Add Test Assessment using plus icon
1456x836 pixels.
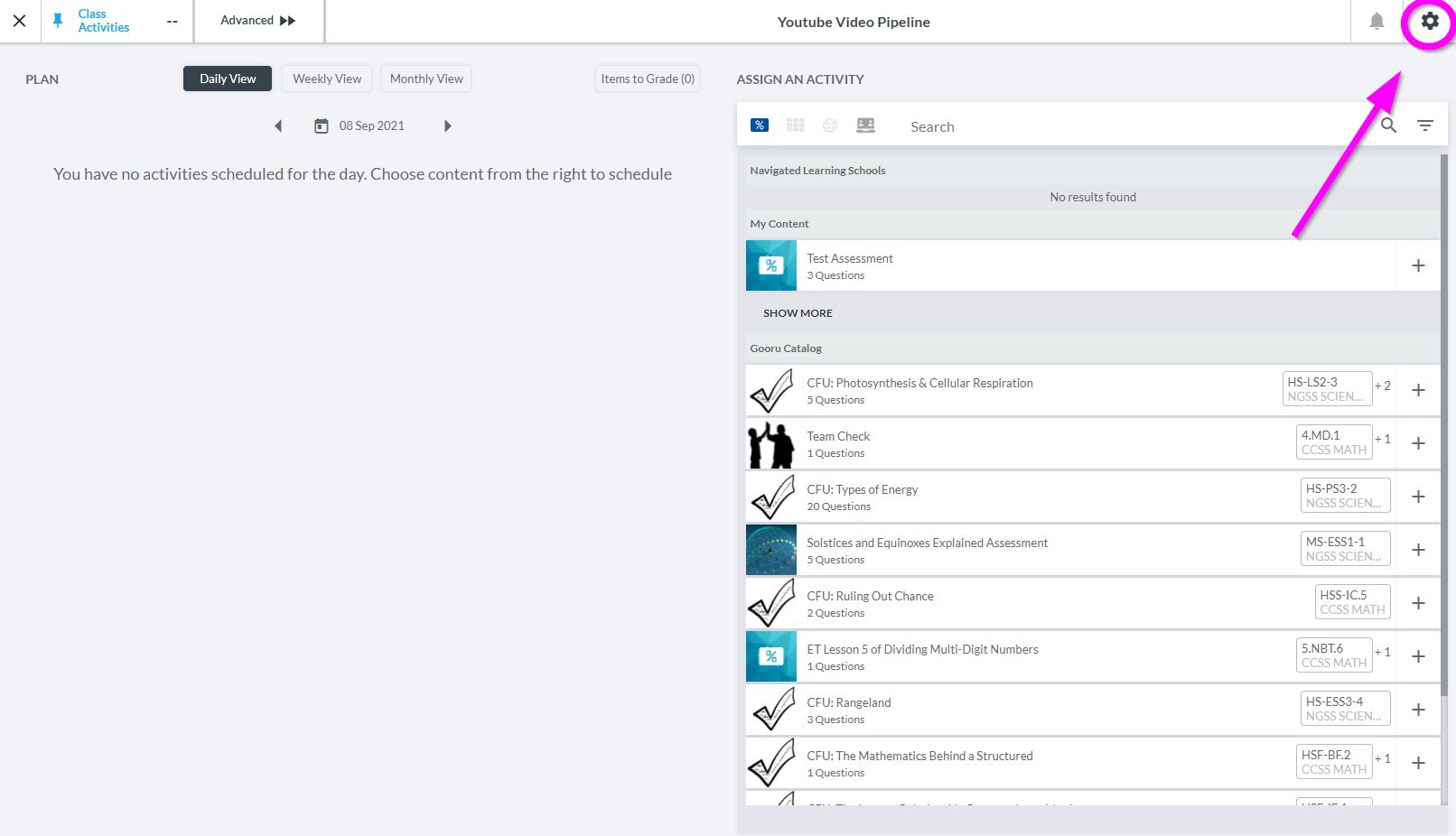click(1417, 265)
